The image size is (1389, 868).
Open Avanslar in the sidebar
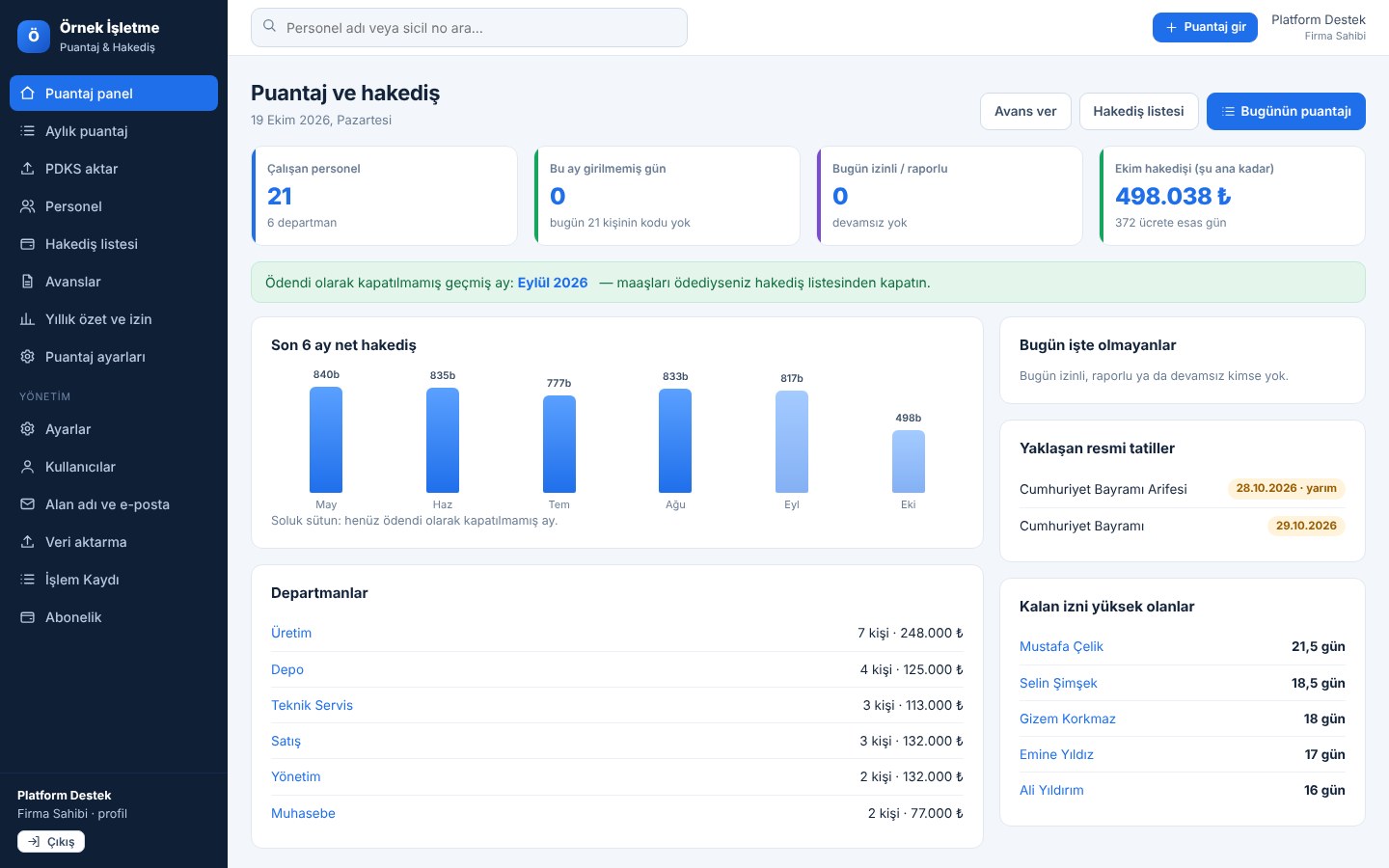114,282
